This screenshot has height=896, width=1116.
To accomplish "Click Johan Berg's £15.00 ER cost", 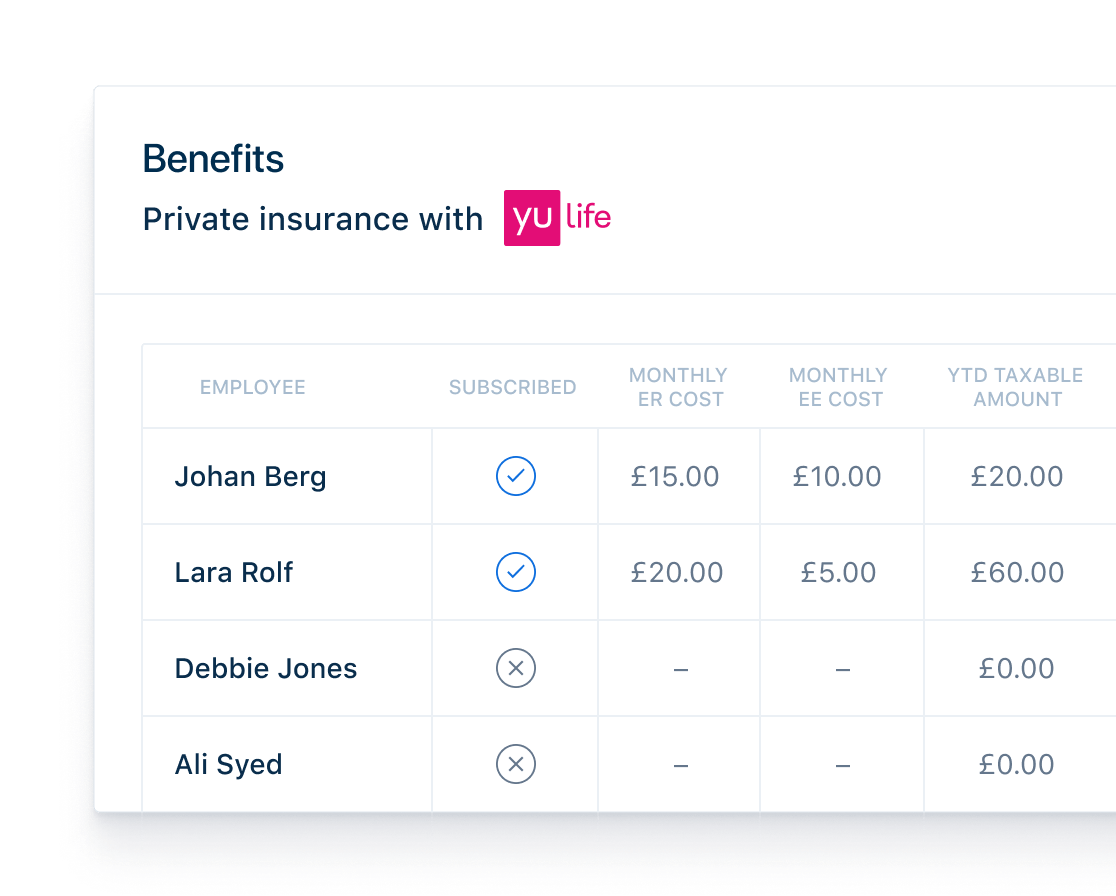I will click(675, 476).
